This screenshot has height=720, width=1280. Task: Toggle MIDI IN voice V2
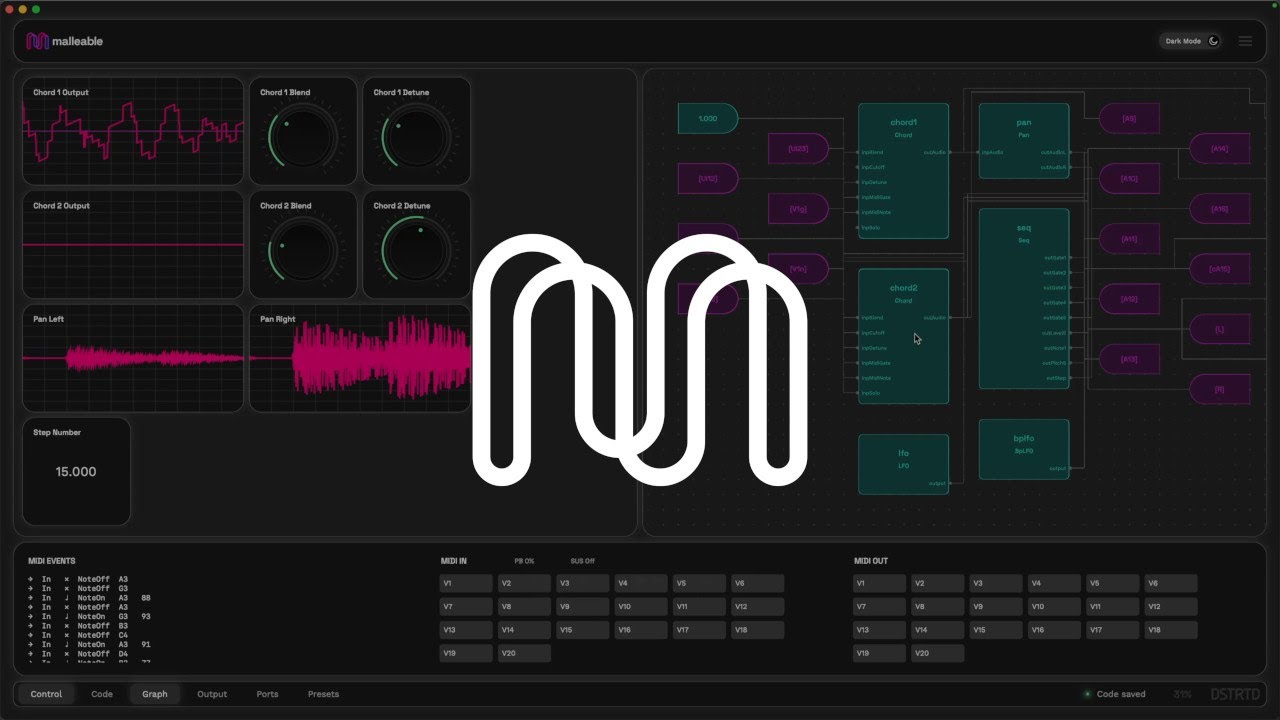tap(525, 583)
